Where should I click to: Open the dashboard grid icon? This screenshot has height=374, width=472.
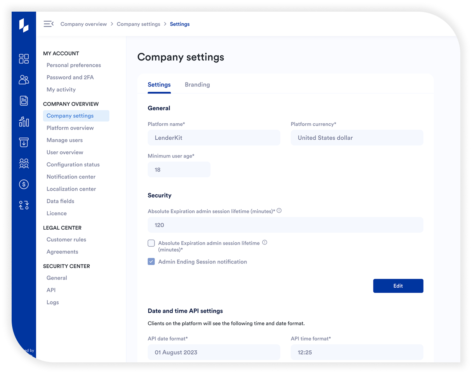click(24, 59)
